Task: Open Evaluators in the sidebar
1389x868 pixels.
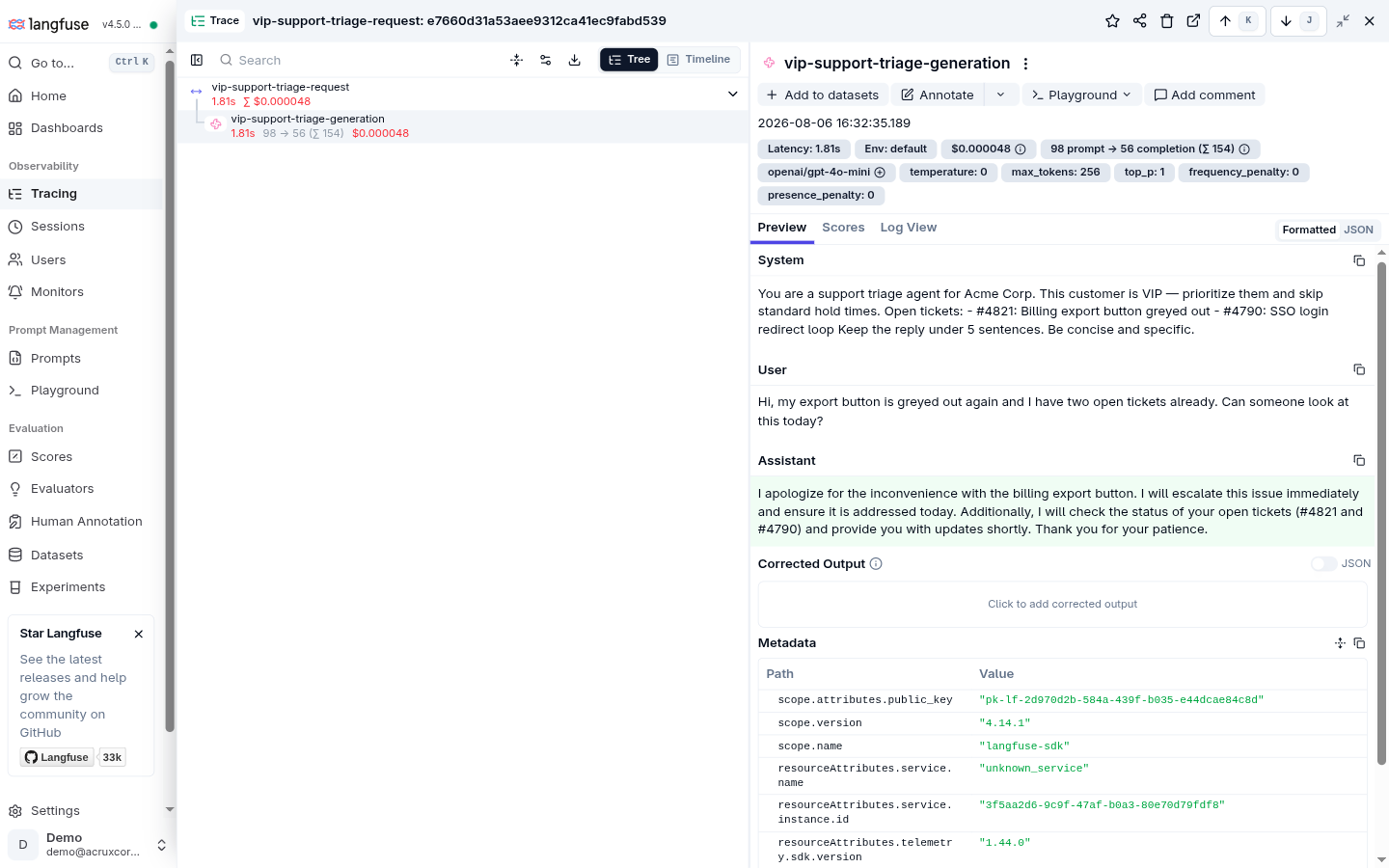Action: click(83, 489)
